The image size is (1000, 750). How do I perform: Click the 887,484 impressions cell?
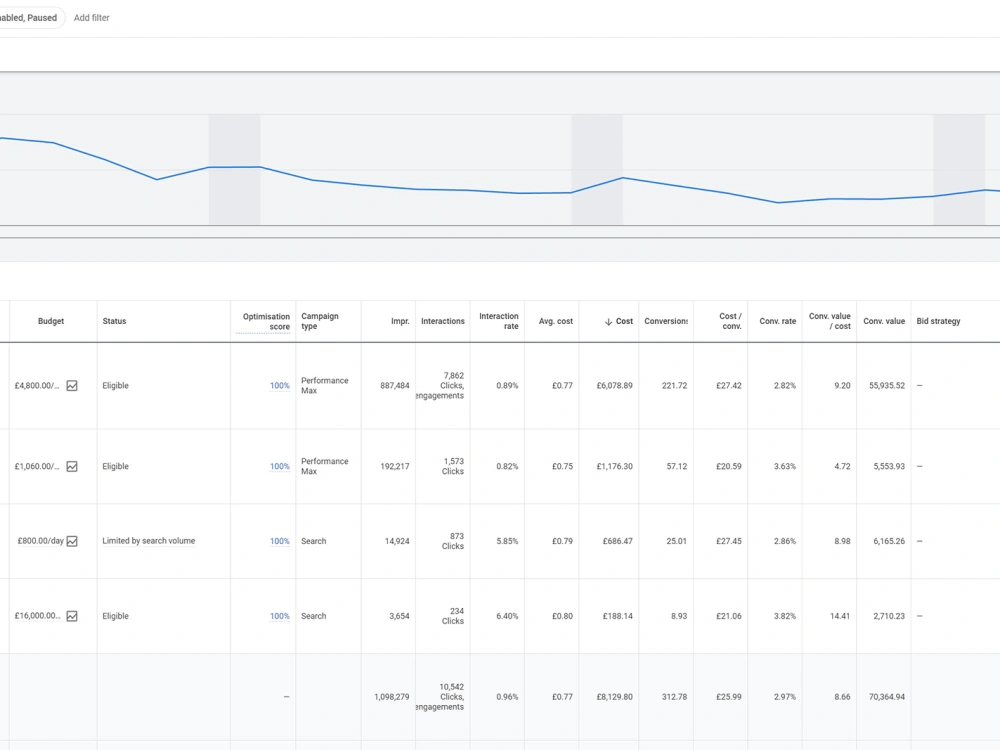pos(395,386)
